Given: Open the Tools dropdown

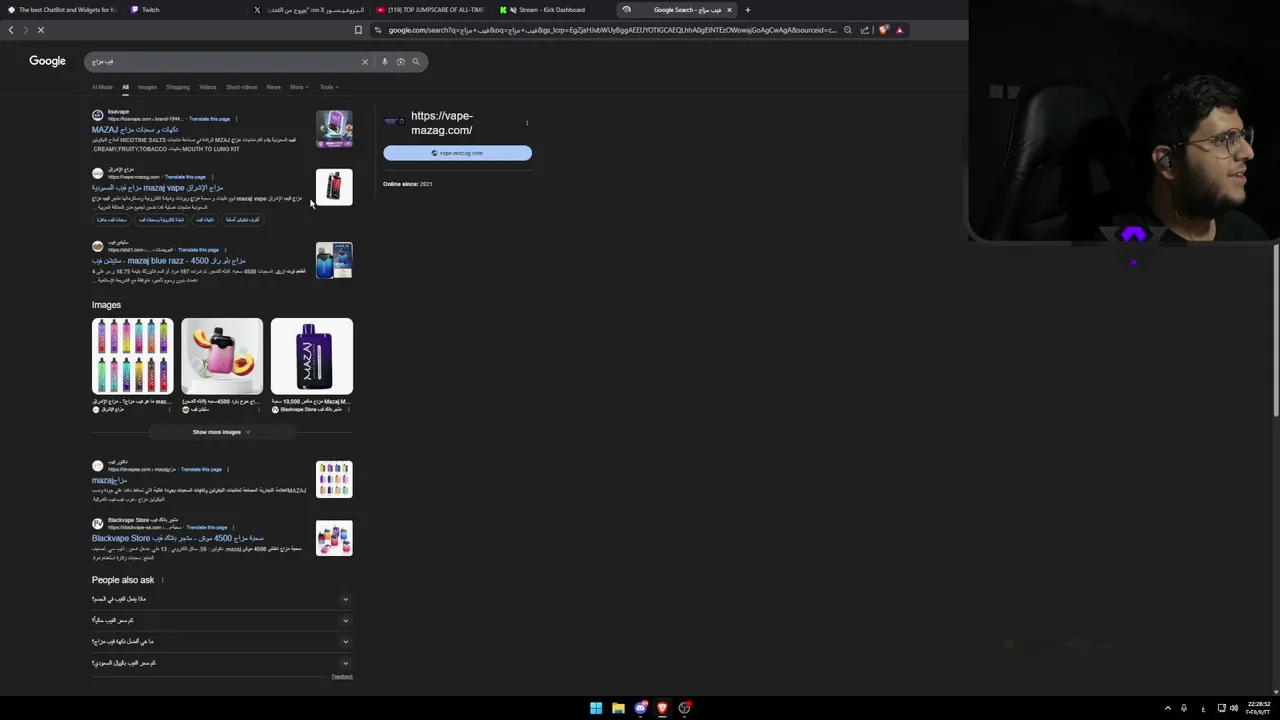Looking at the screenshot, I should [x=328, y=87].
